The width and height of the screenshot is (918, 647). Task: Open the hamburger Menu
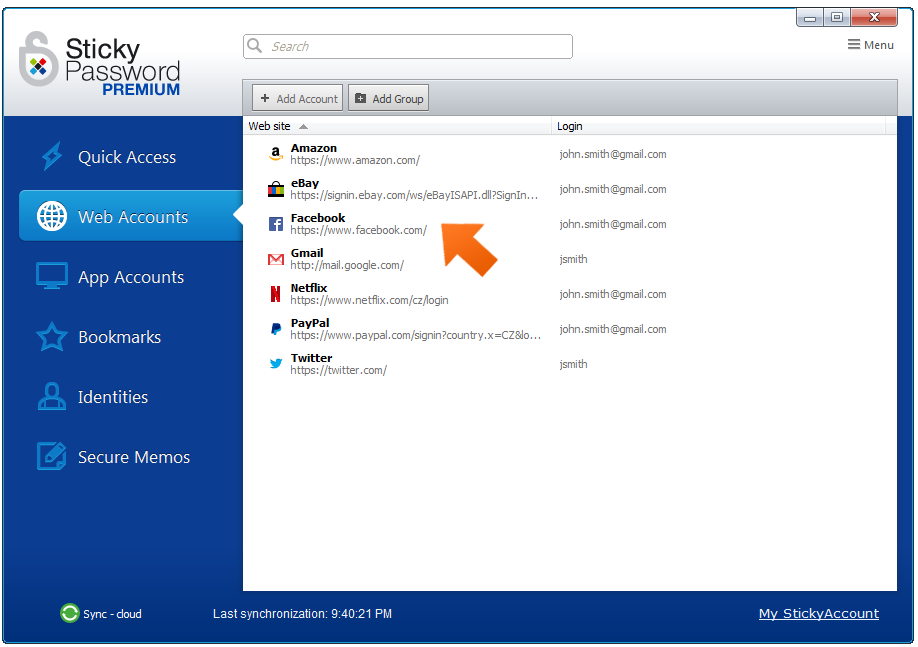871,44
